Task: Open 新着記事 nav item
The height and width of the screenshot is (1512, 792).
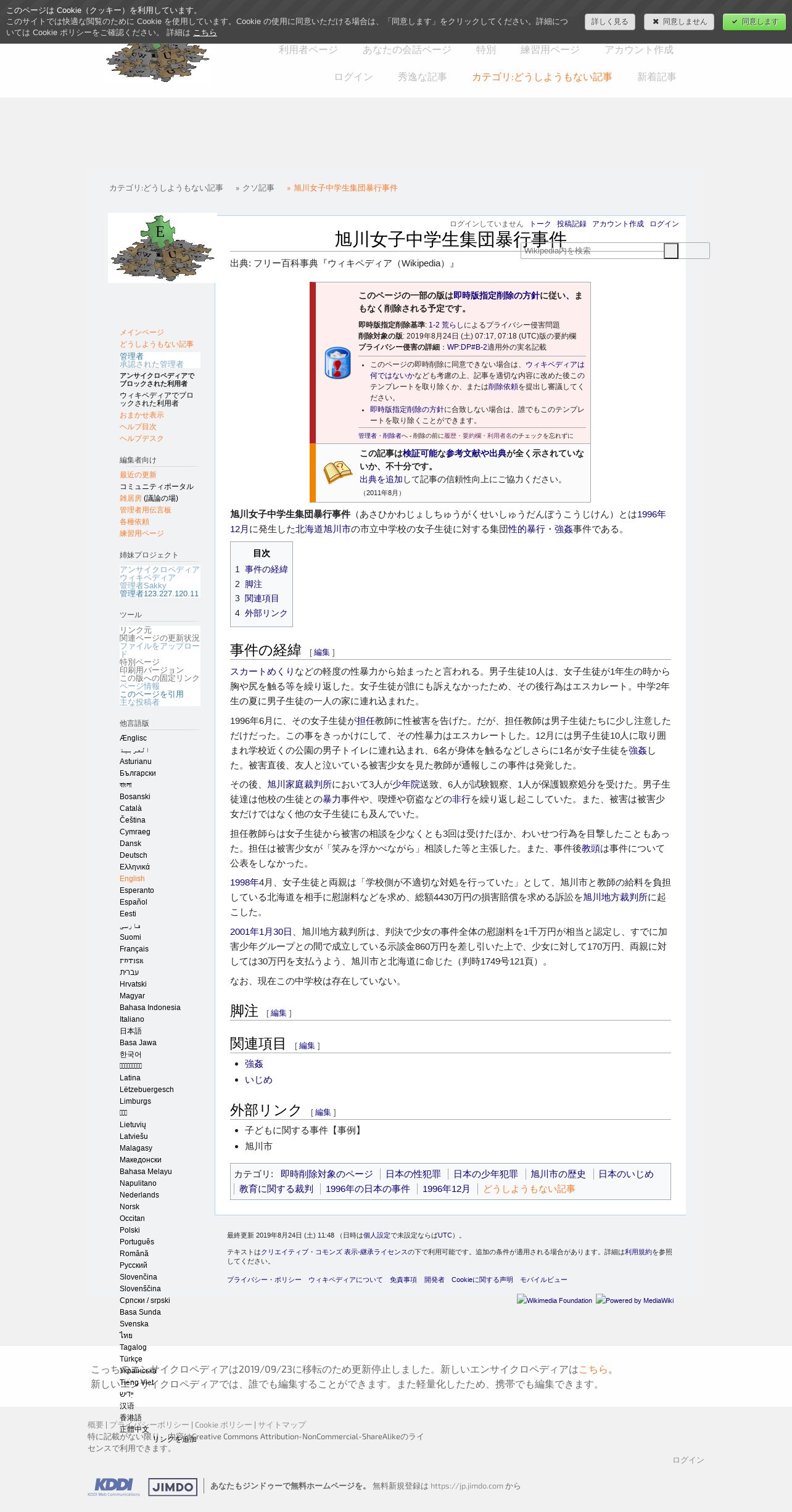Action: (657, 77)
